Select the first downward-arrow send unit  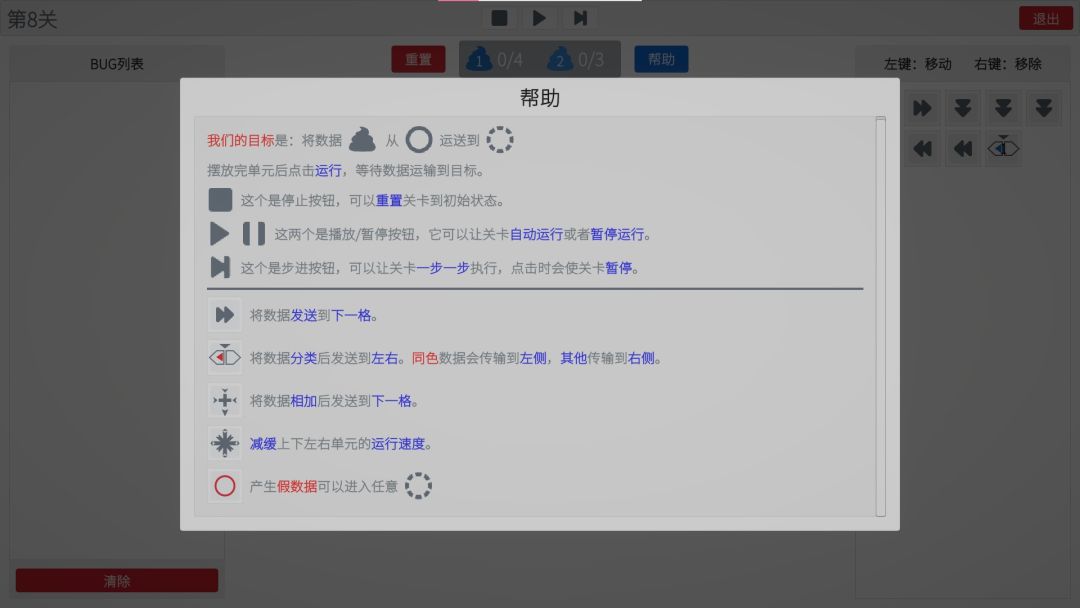(962, 107)
